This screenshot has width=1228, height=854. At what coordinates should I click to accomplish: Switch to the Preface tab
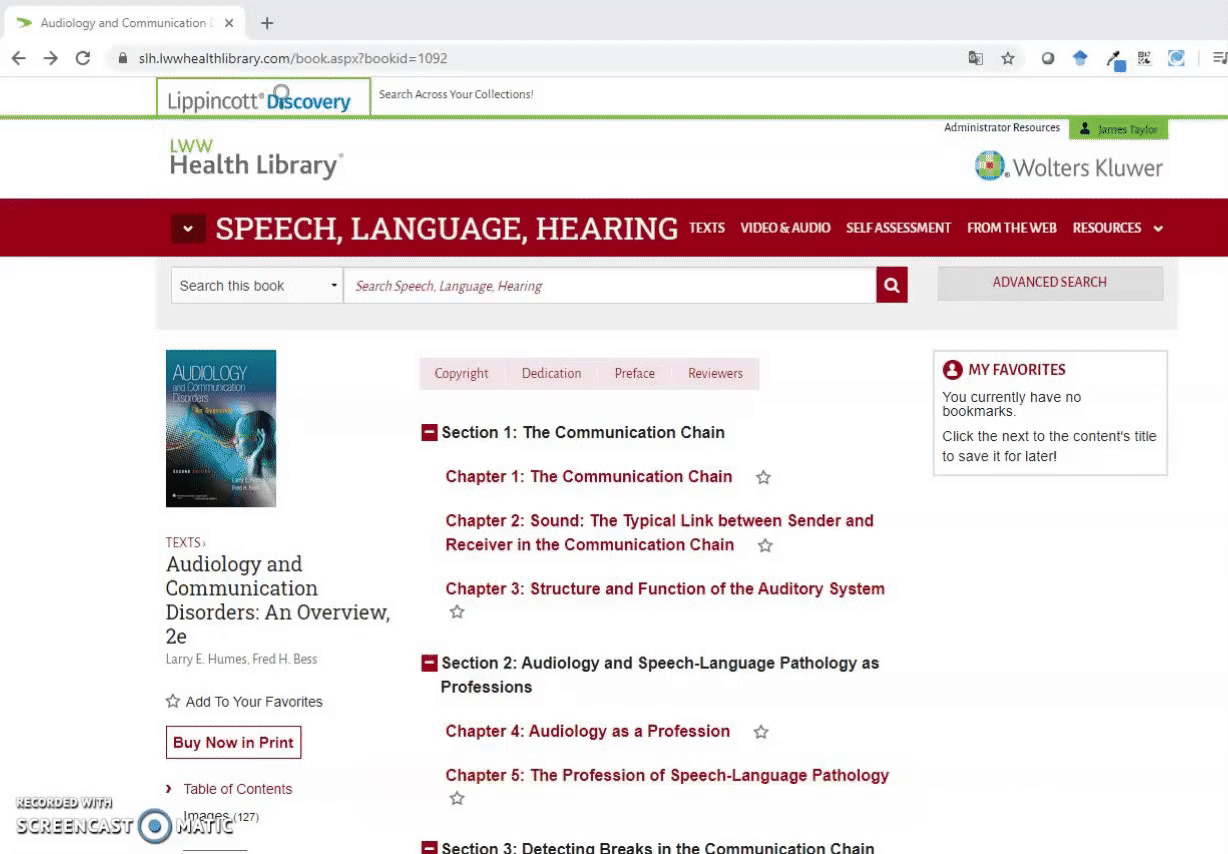[x=635, y=374]
